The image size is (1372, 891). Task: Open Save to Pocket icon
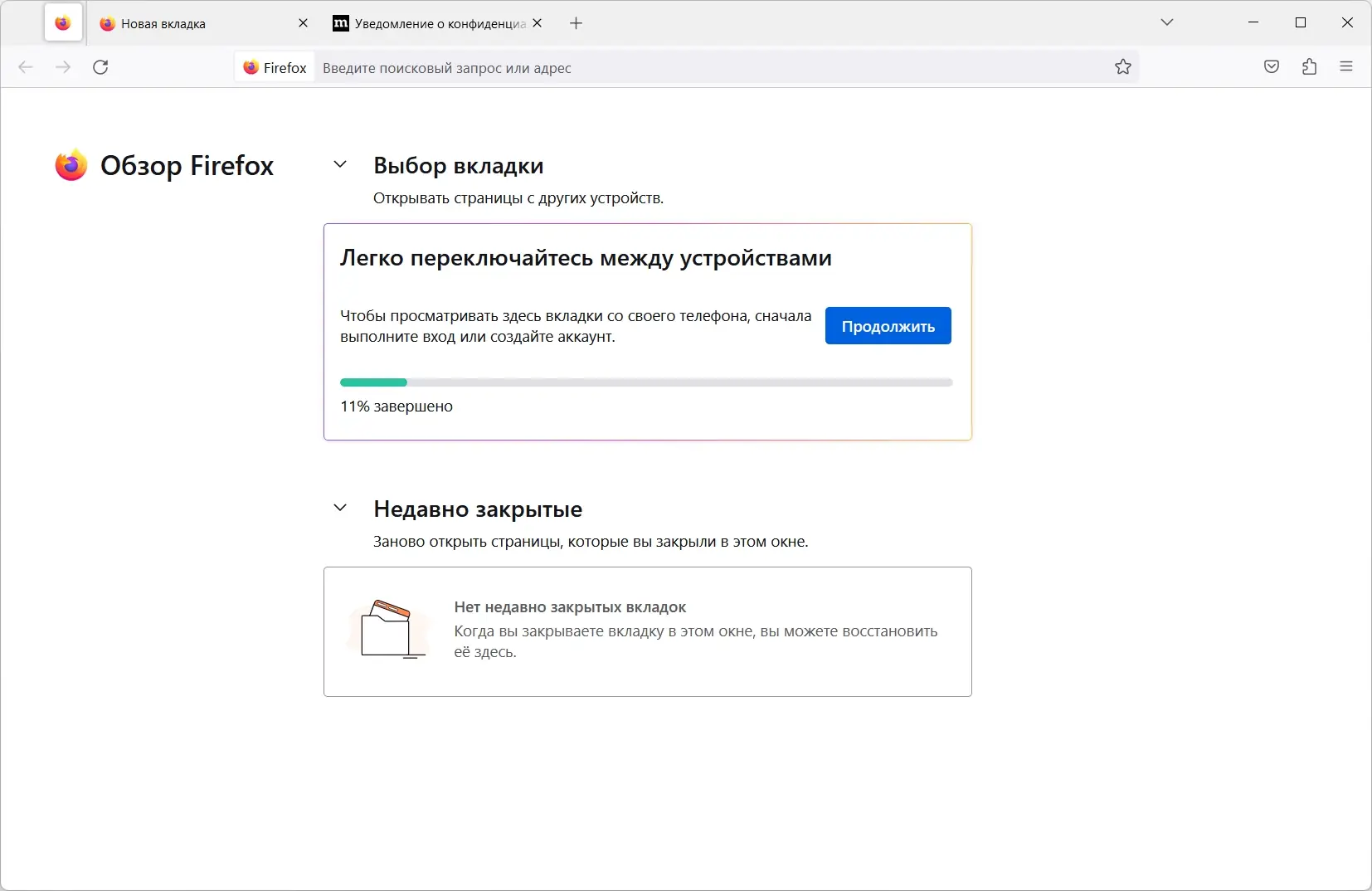pyautogui.click(x=1272, y=67)
